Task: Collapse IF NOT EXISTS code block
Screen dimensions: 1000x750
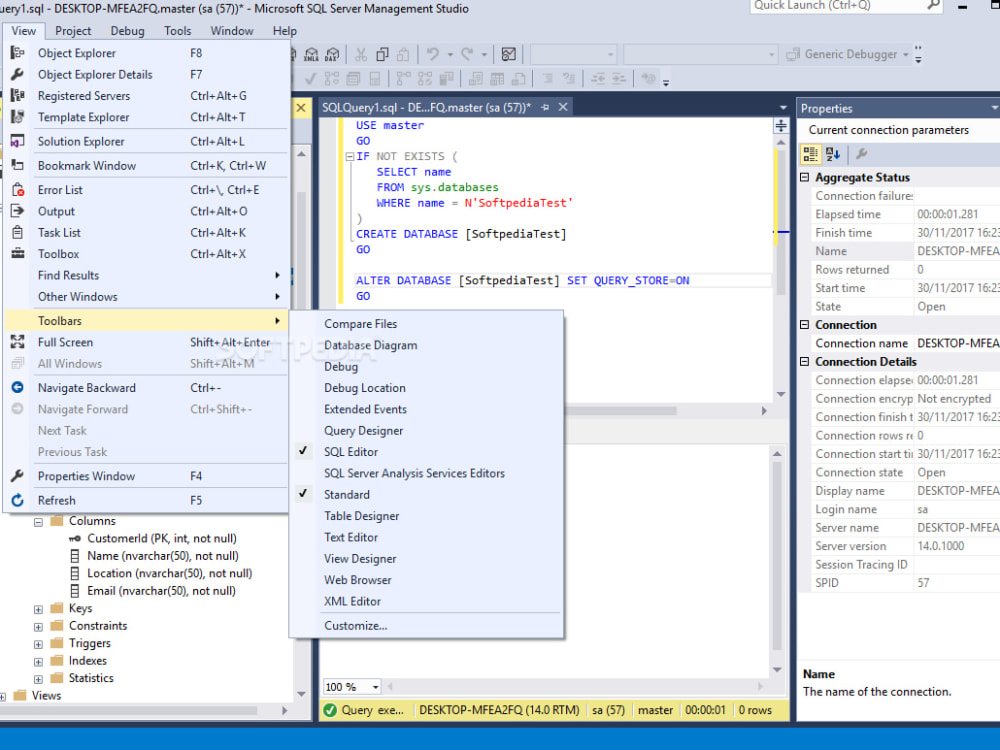Action: 349,156
